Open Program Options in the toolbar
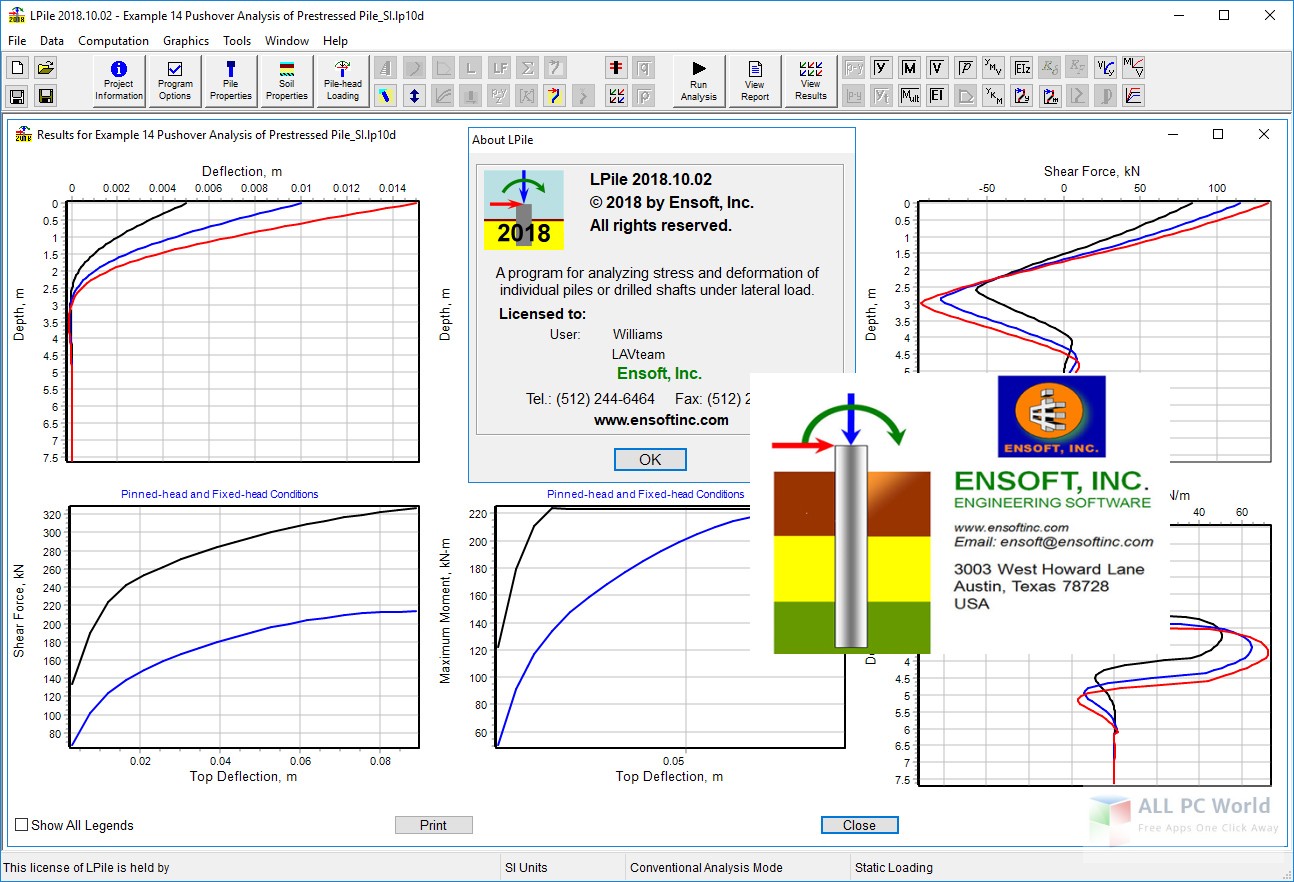This screenshot has width=1294, height=882. (x=175, y=81)
